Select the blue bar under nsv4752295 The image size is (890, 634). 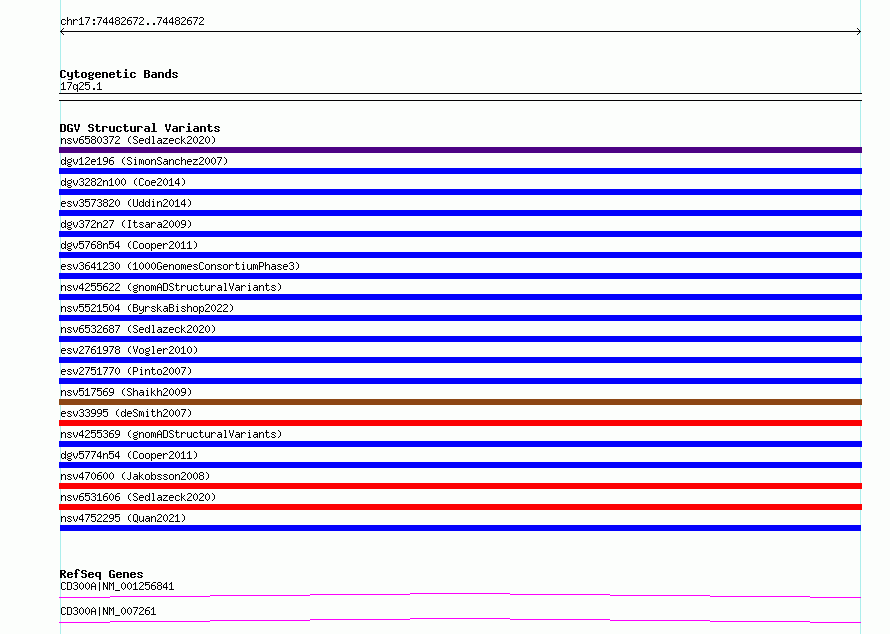coord(460,528)
